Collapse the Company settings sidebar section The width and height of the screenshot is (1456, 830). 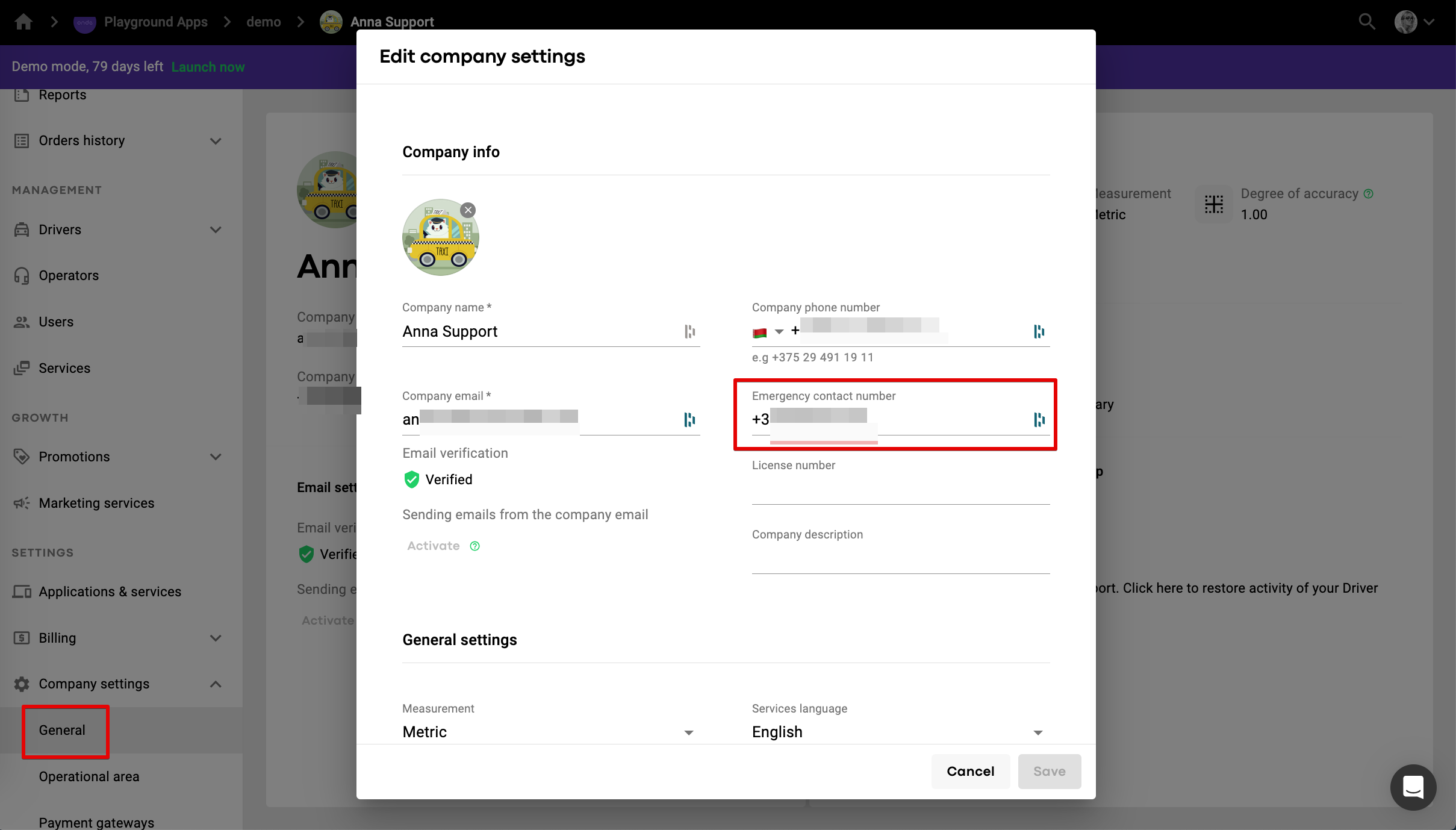point(216,684)
